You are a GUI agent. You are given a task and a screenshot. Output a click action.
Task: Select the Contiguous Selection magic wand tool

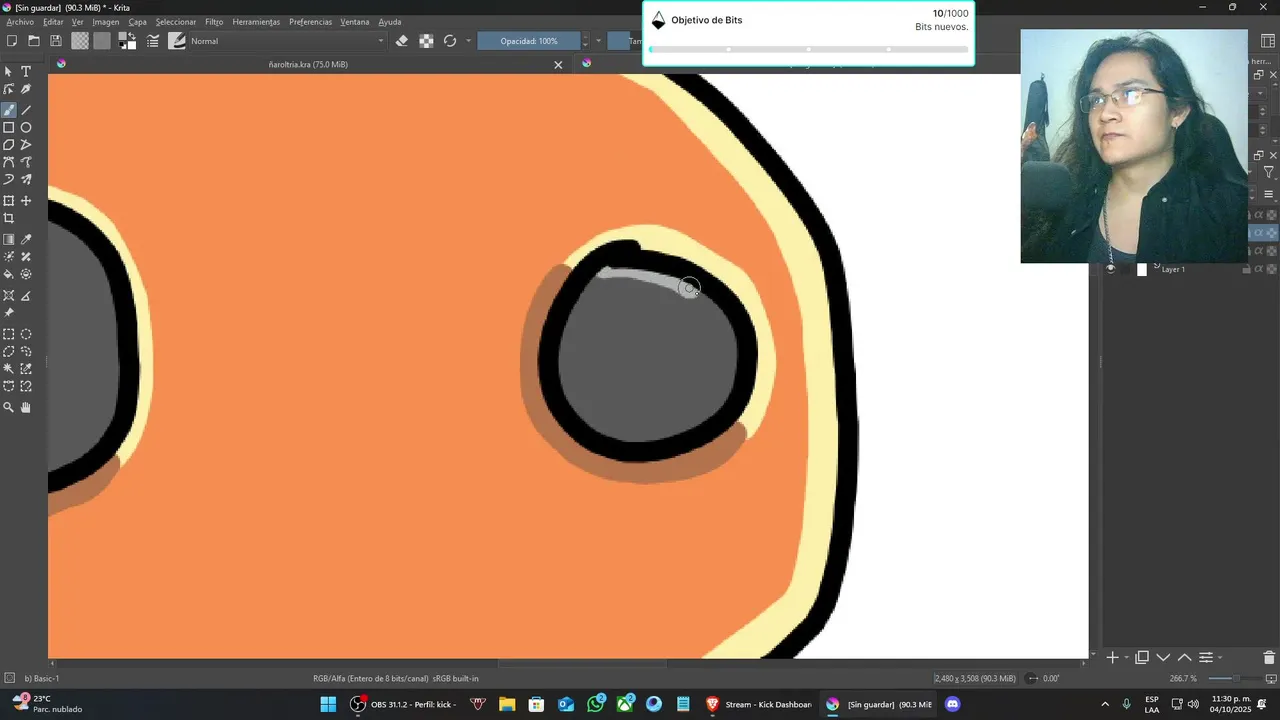point(9,369)
